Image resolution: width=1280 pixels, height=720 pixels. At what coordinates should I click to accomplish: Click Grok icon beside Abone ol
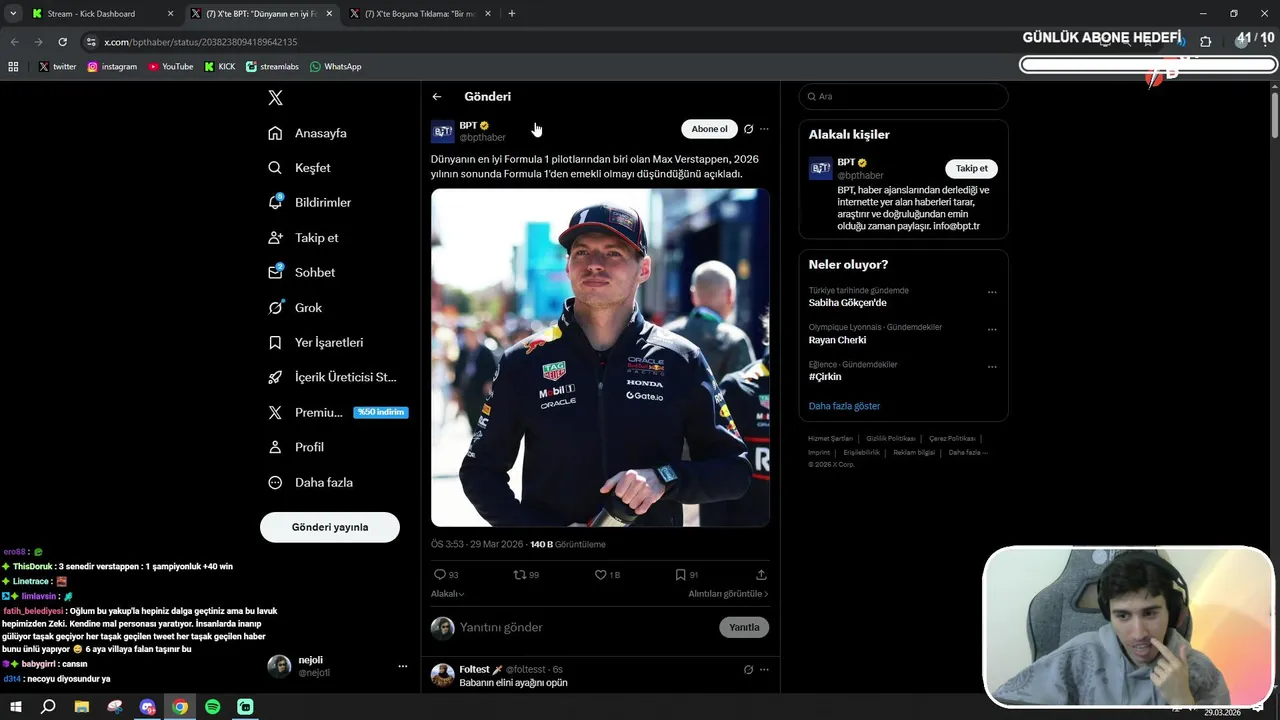pos(748,129)
